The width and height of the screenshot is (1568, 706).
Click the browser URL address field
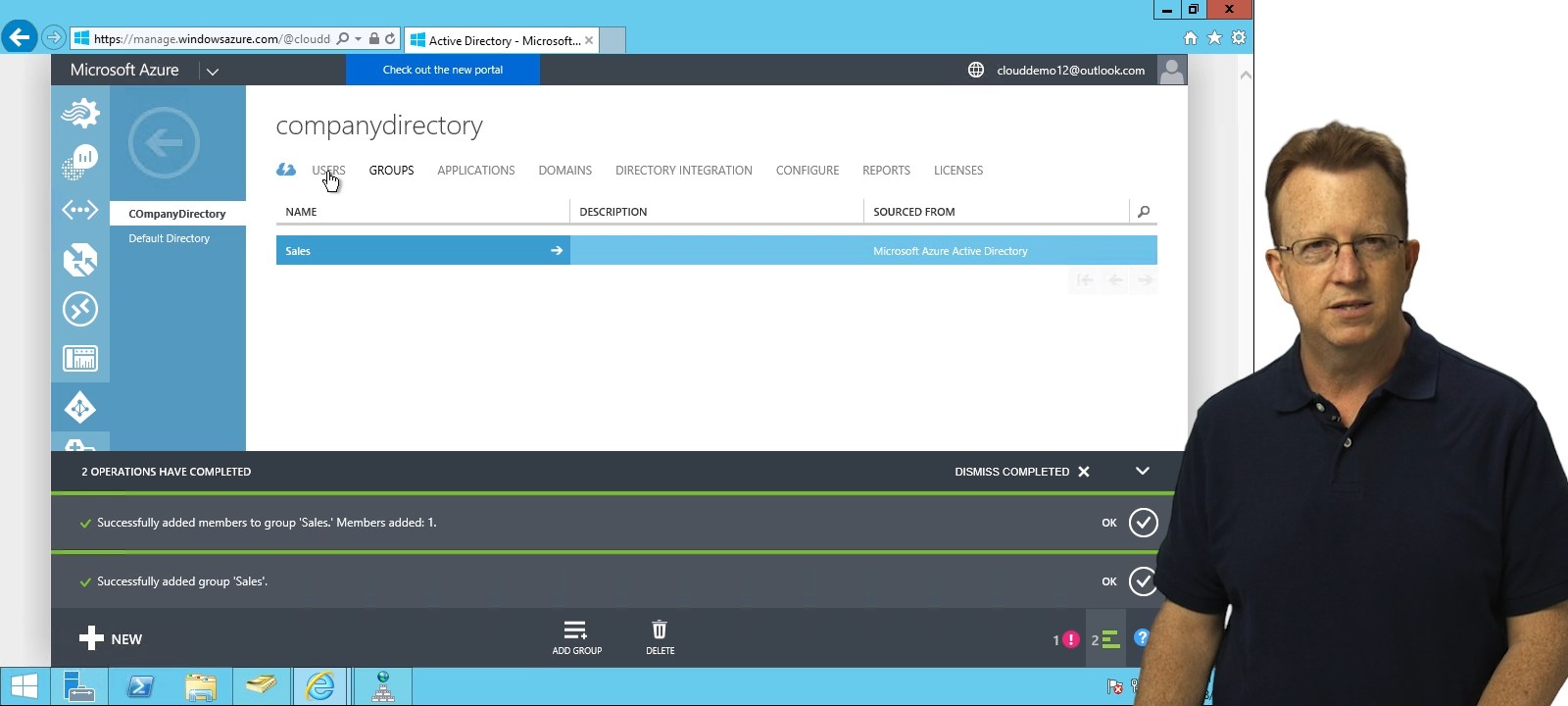tap(212, 39)
